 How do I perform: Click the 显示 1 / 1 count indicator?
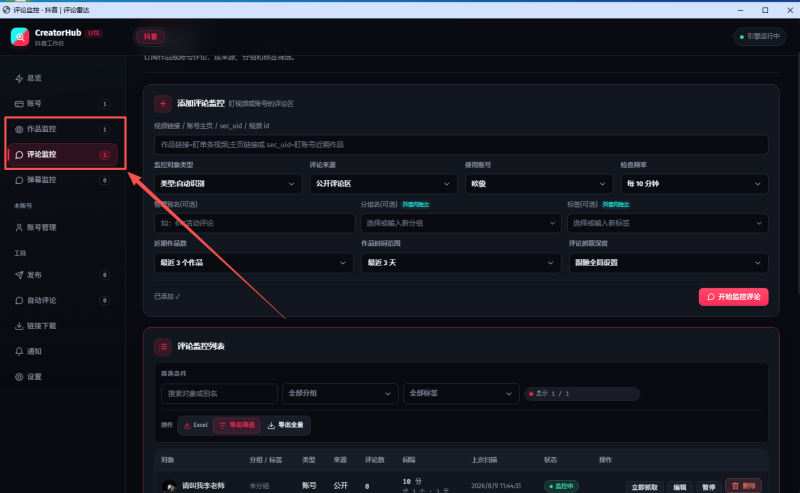(x=582, y=394)
